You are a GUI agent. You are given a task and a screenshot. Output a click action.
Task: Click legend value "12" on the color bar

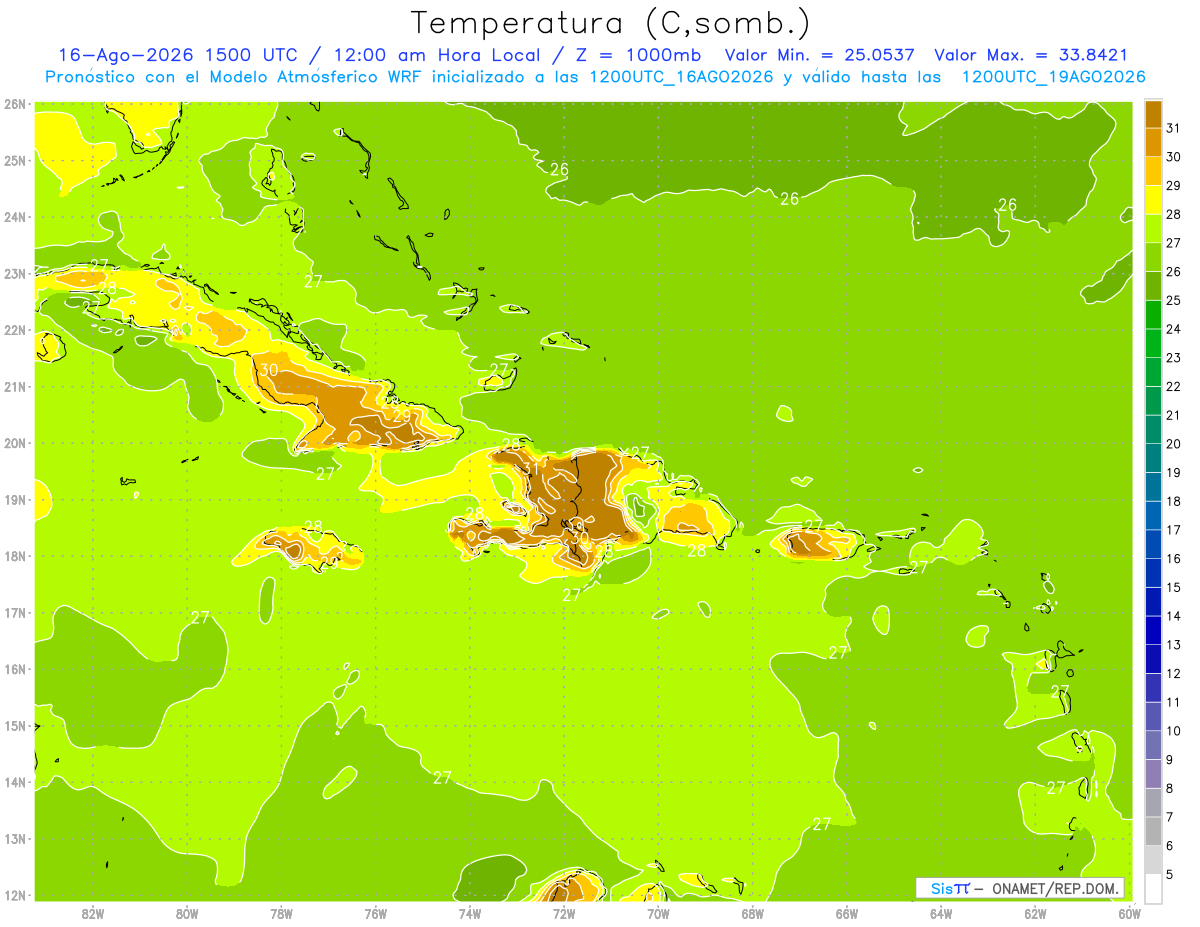(1173, 673)
